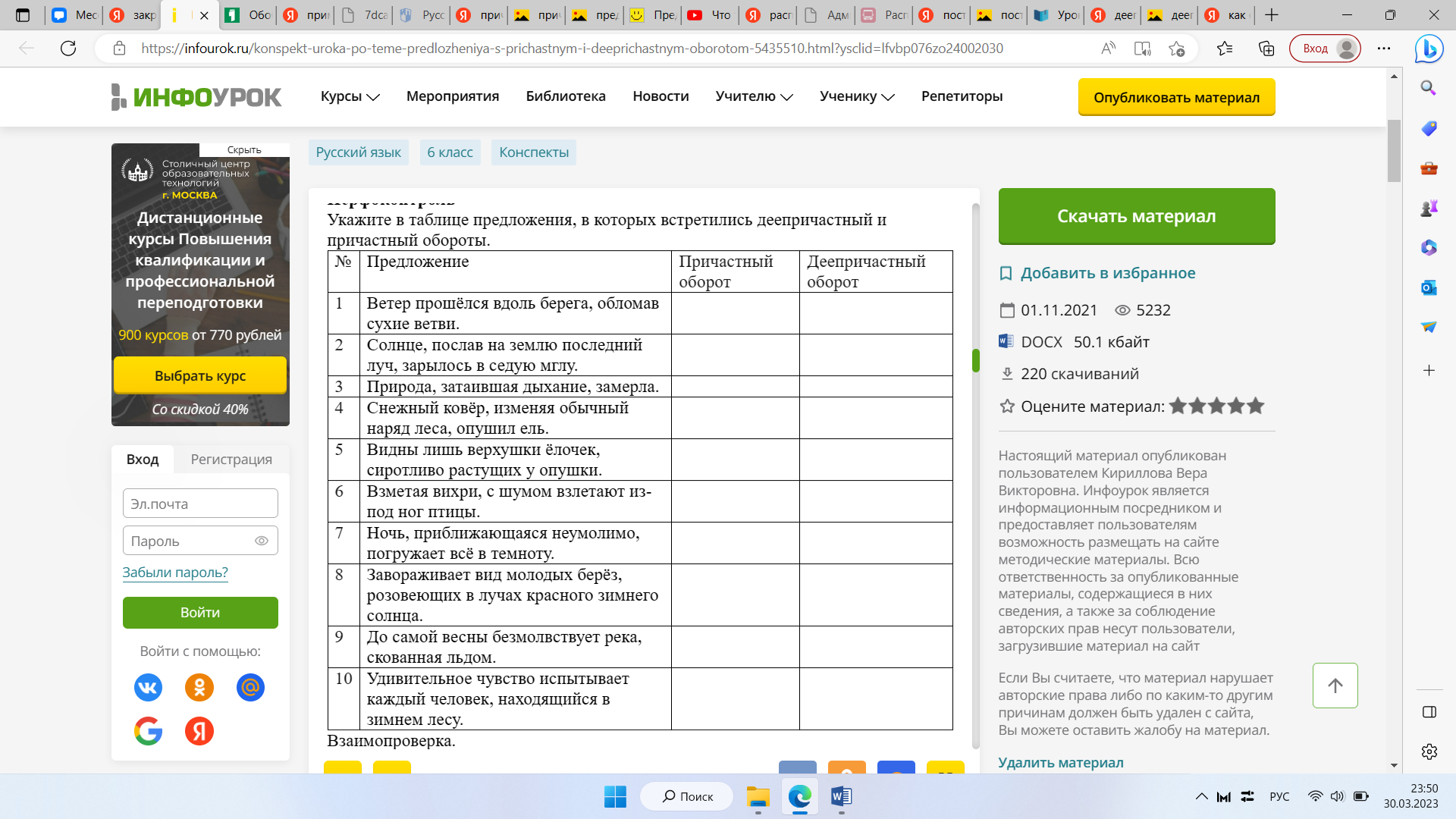
Task: Click the first rating star
Action: (1178, 406)
